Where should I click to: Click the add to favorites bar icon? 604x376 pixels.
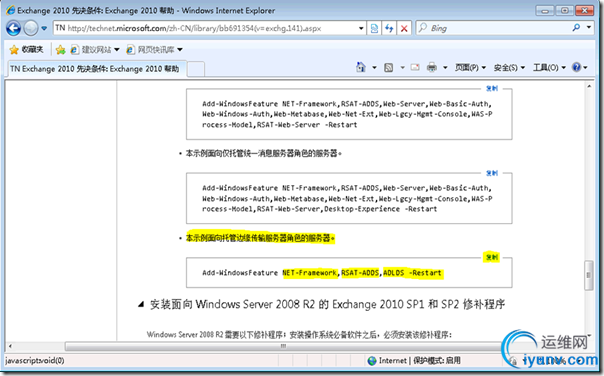coord(60,50)
